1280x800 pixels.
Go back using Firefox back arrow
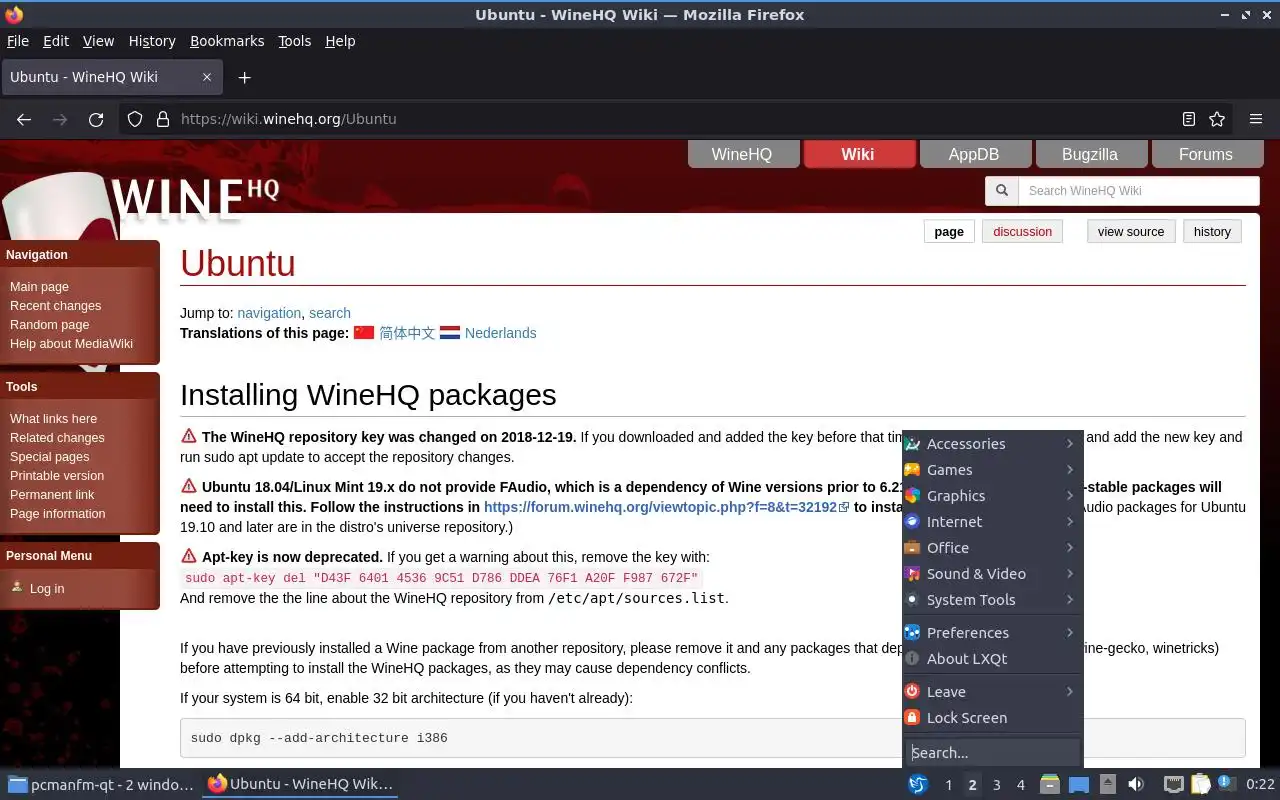coord(24,119)
